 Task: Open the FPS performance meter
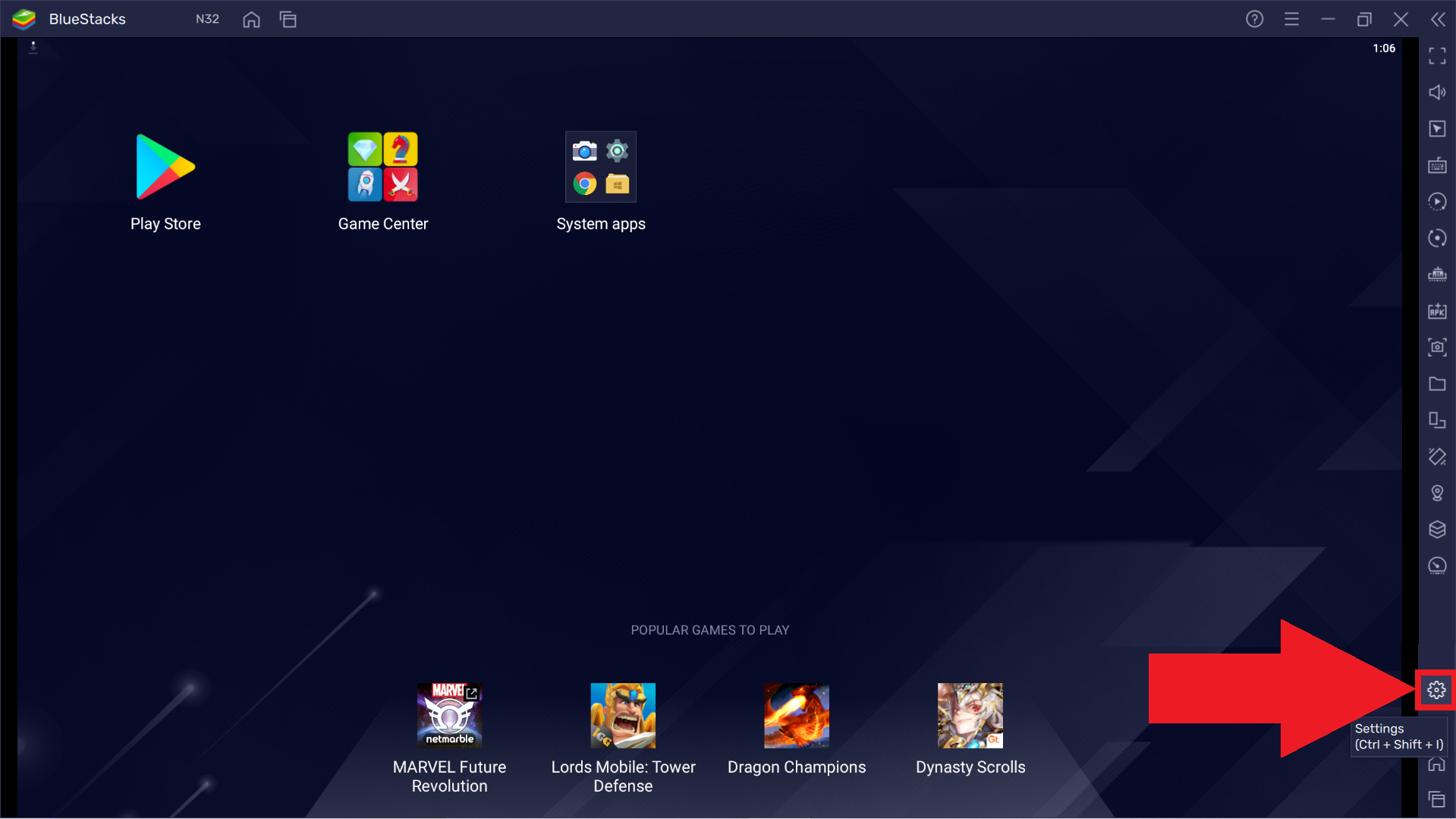click(x=1436, y=565)
